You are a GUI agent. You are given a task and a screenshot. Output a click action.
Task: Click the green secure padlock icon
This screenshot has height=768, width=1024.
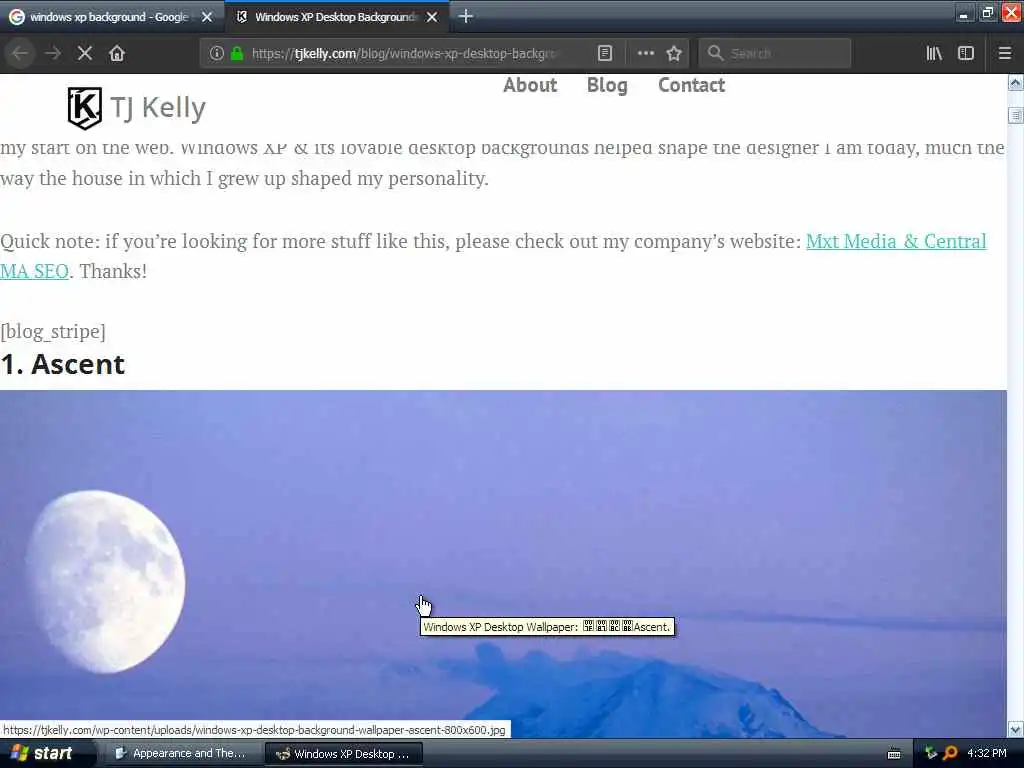[x=238, y=54]
